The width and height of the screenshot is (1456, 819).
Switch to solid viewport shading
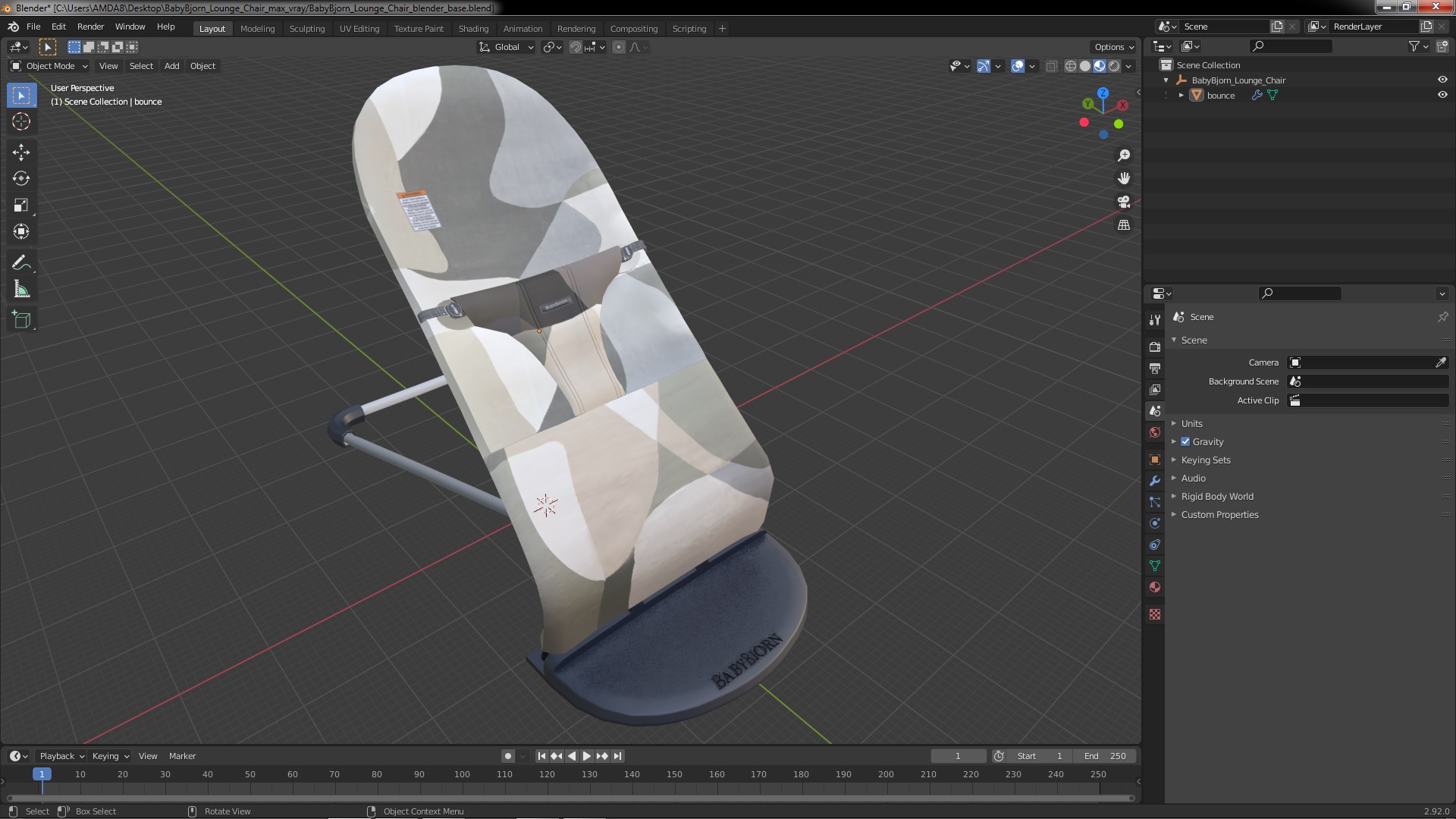tap(1085, 66)
